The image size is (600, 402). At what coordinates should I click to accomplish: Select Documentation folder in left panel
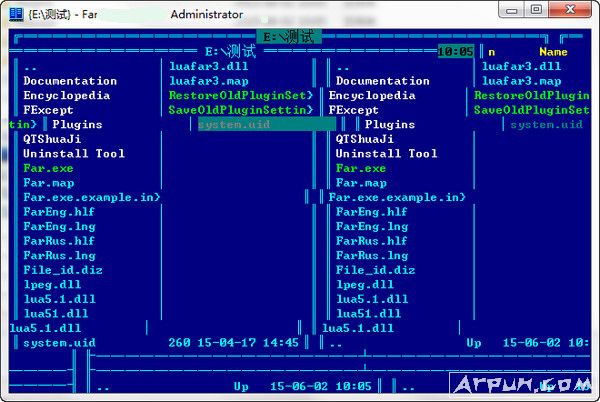click(70, 81)
